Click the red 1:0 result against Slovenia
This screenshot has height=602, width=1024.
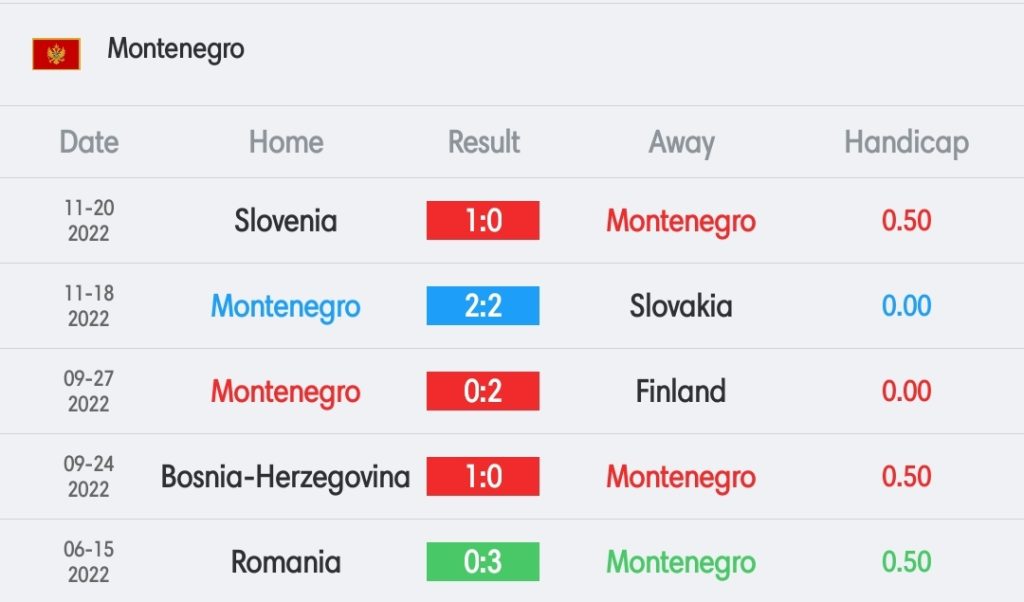click(x=483, y=220)
